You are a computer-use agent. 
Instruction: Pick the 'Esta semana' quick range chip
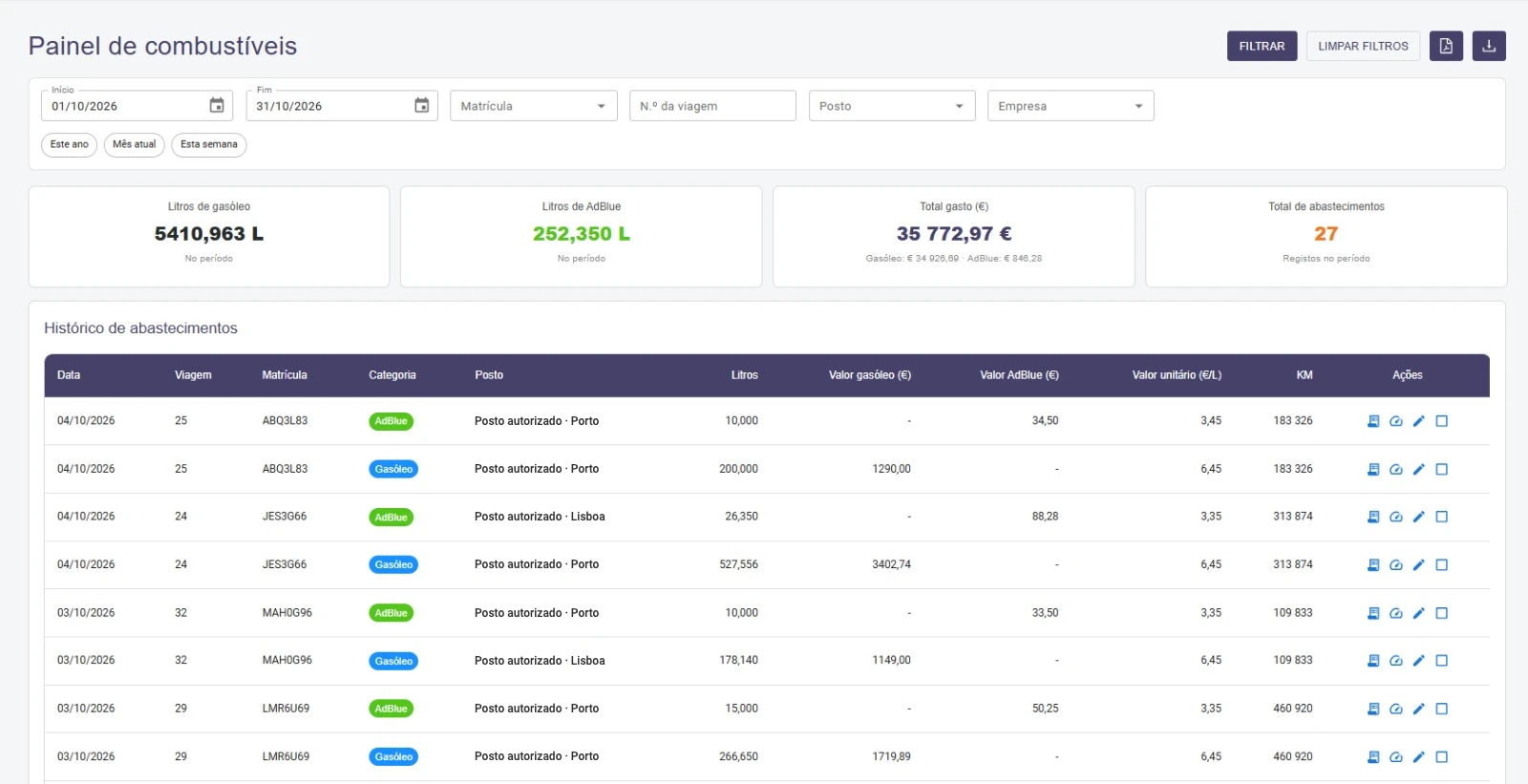[209, 145]
